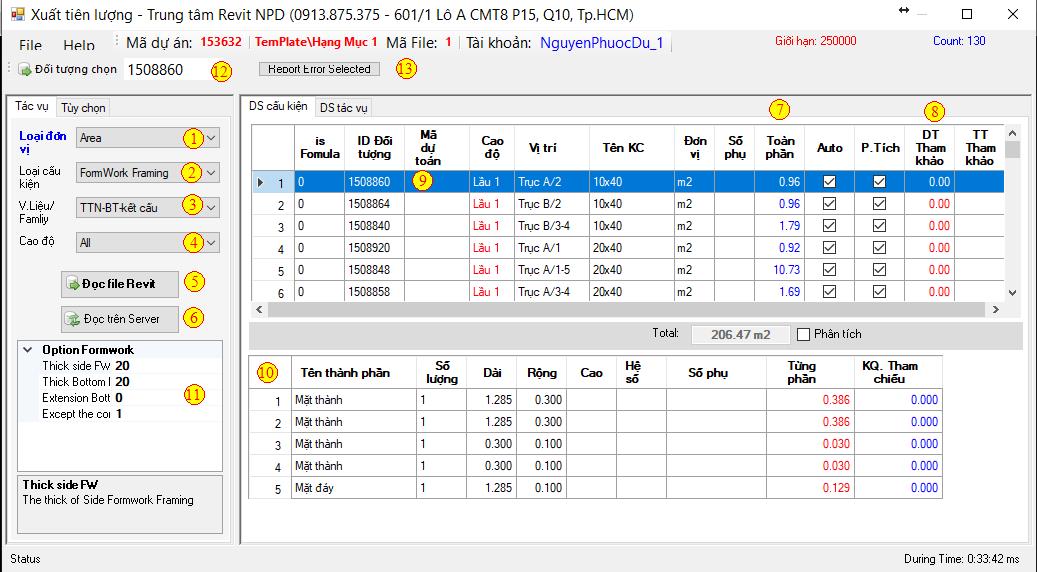Toggle Auto checkbox for object 1508860
This screenshot has height=572, width=1037.
click(x=829, y=182)
